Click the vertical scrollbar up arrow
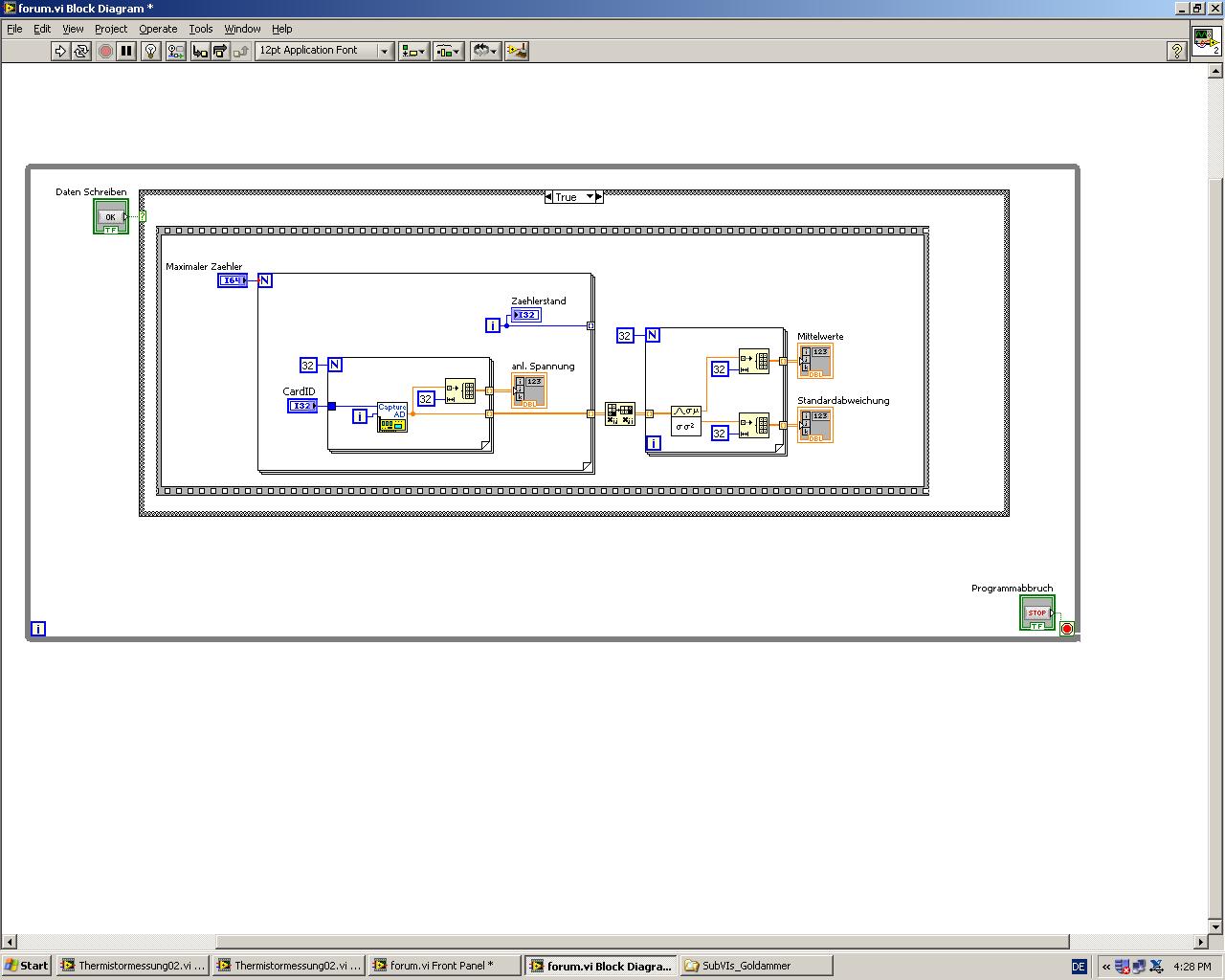This screenshot has height=980, width=1225. (1216, 73)
